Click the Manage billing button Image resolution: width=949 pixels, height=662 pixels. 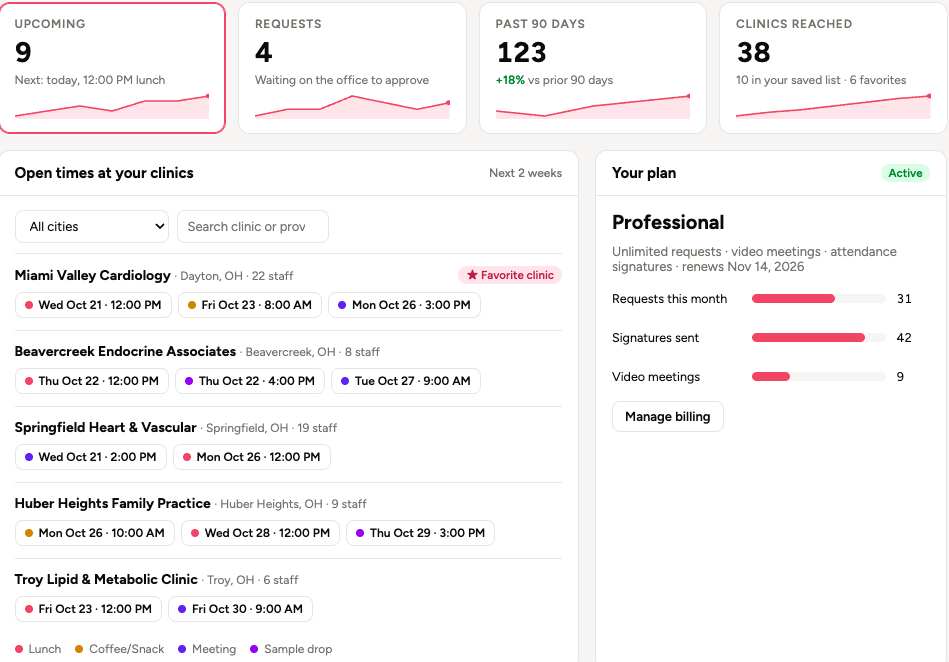(668, 416)
